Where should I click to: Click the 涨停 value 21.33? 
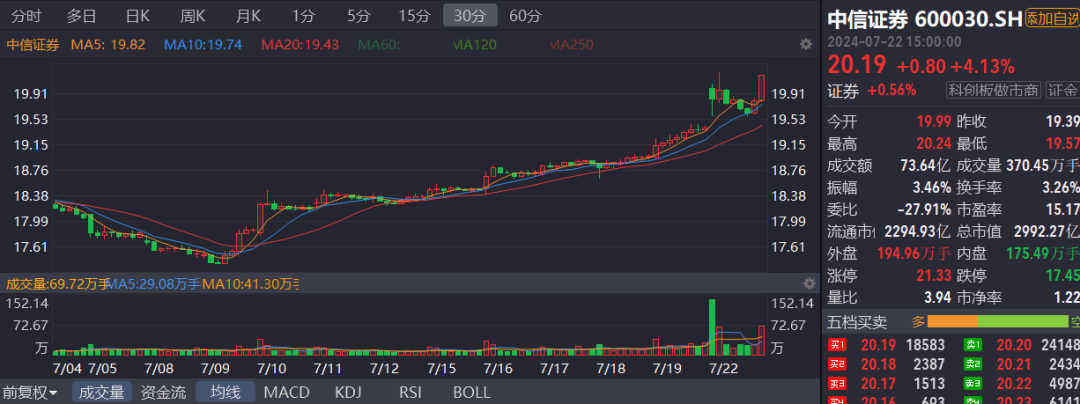[x=934, y=275]
